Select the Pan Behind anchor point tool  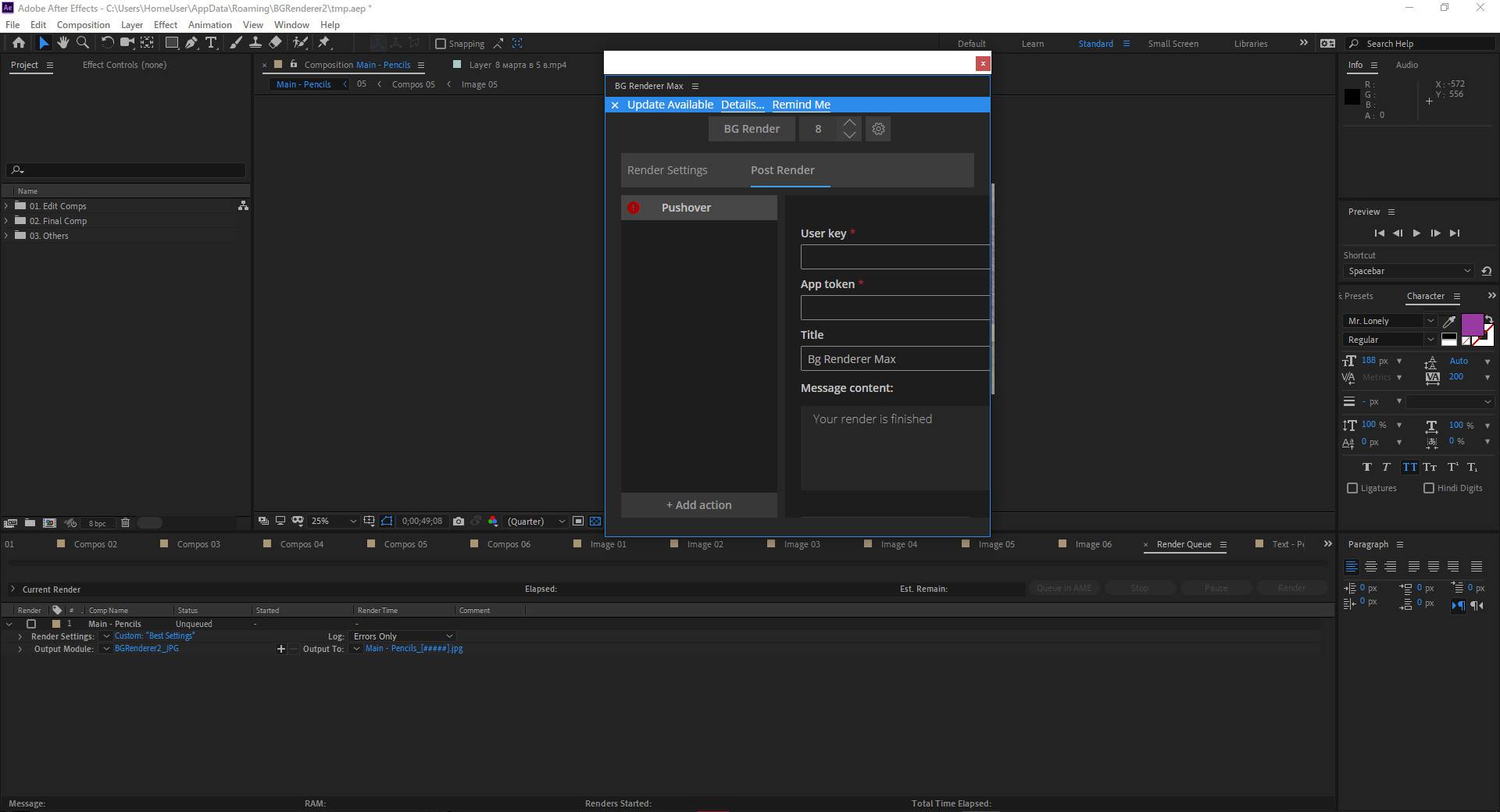coord(147,43)
